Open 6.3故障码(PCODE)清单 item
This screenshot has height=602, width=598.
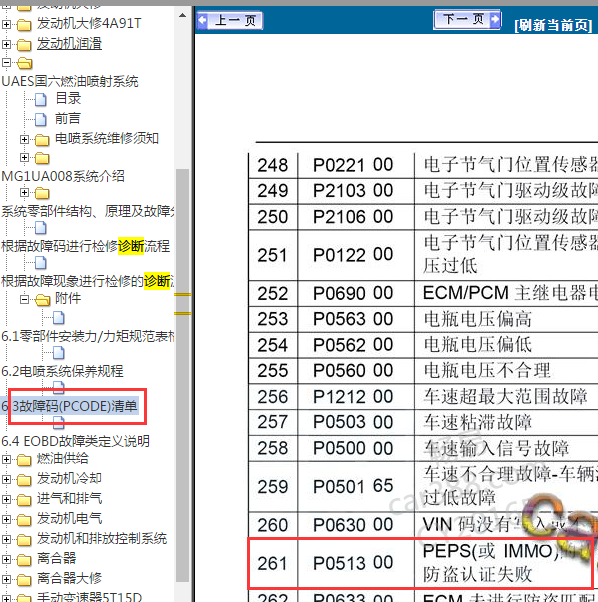(69, 406)
